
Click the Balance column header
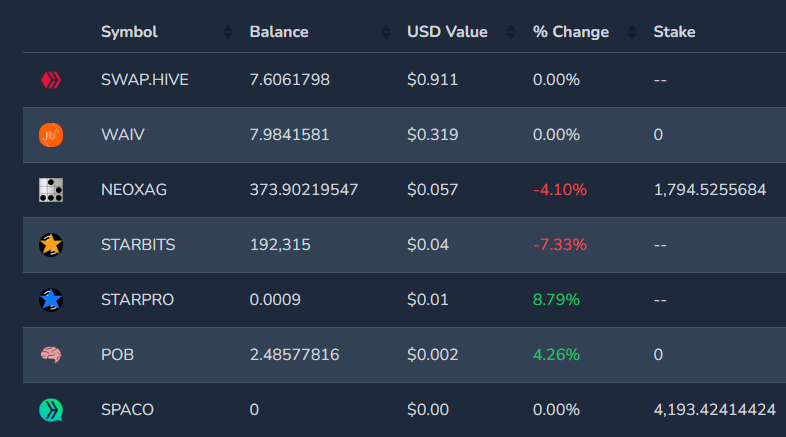coord(279,32)
